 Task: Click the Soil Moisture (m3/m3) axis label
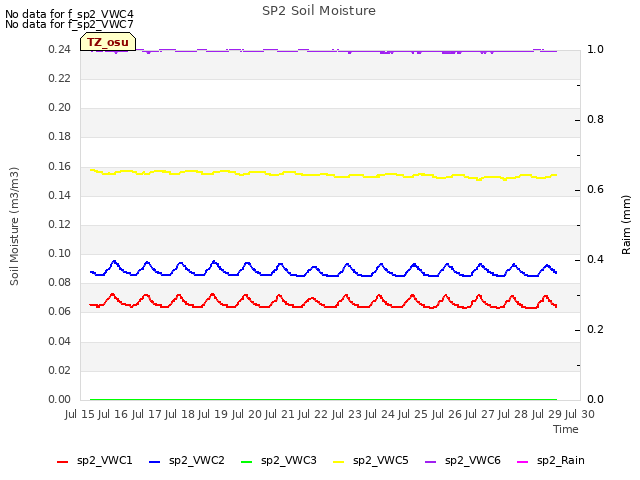(14, 226)
